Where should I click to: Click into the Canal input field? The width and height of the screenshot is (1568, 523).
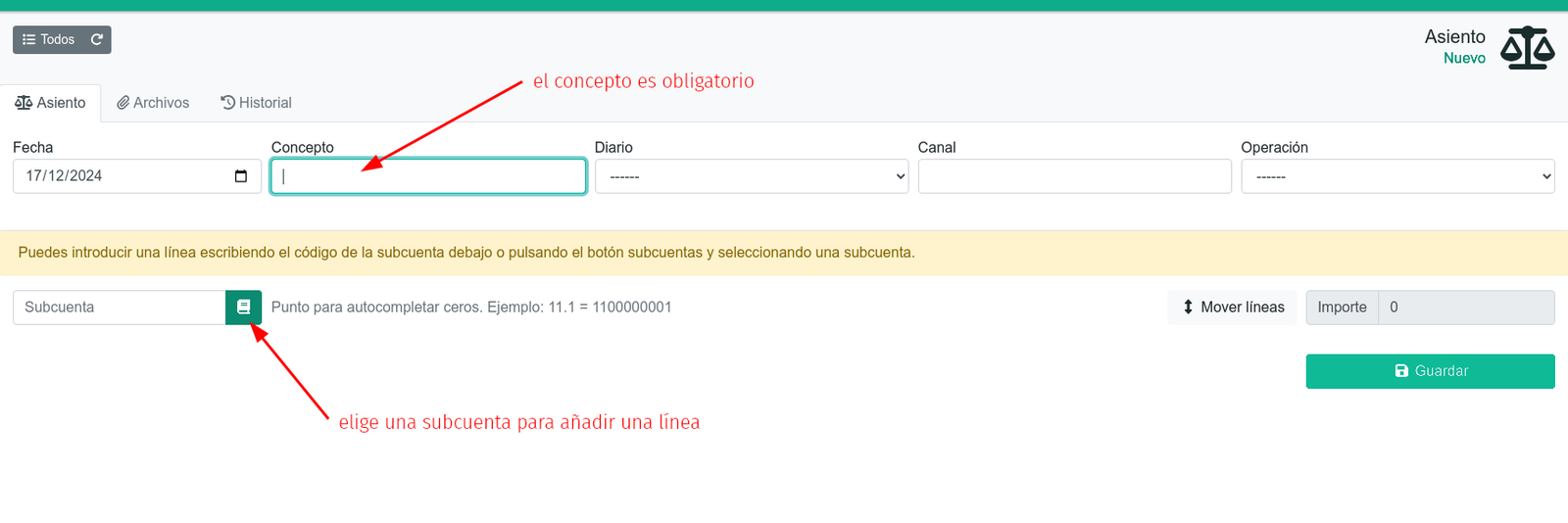(x=1075, y=176)
